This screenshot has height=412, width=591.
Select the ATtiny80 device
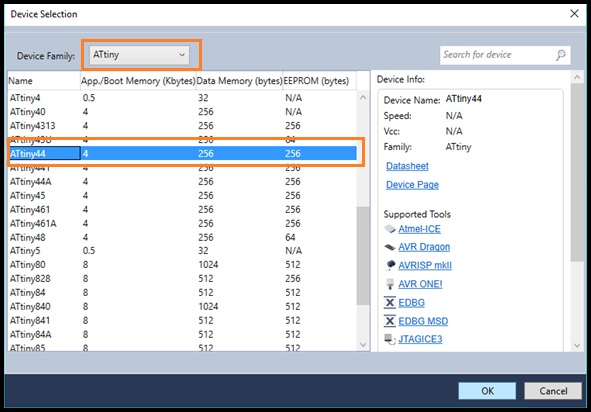[182, 265]
